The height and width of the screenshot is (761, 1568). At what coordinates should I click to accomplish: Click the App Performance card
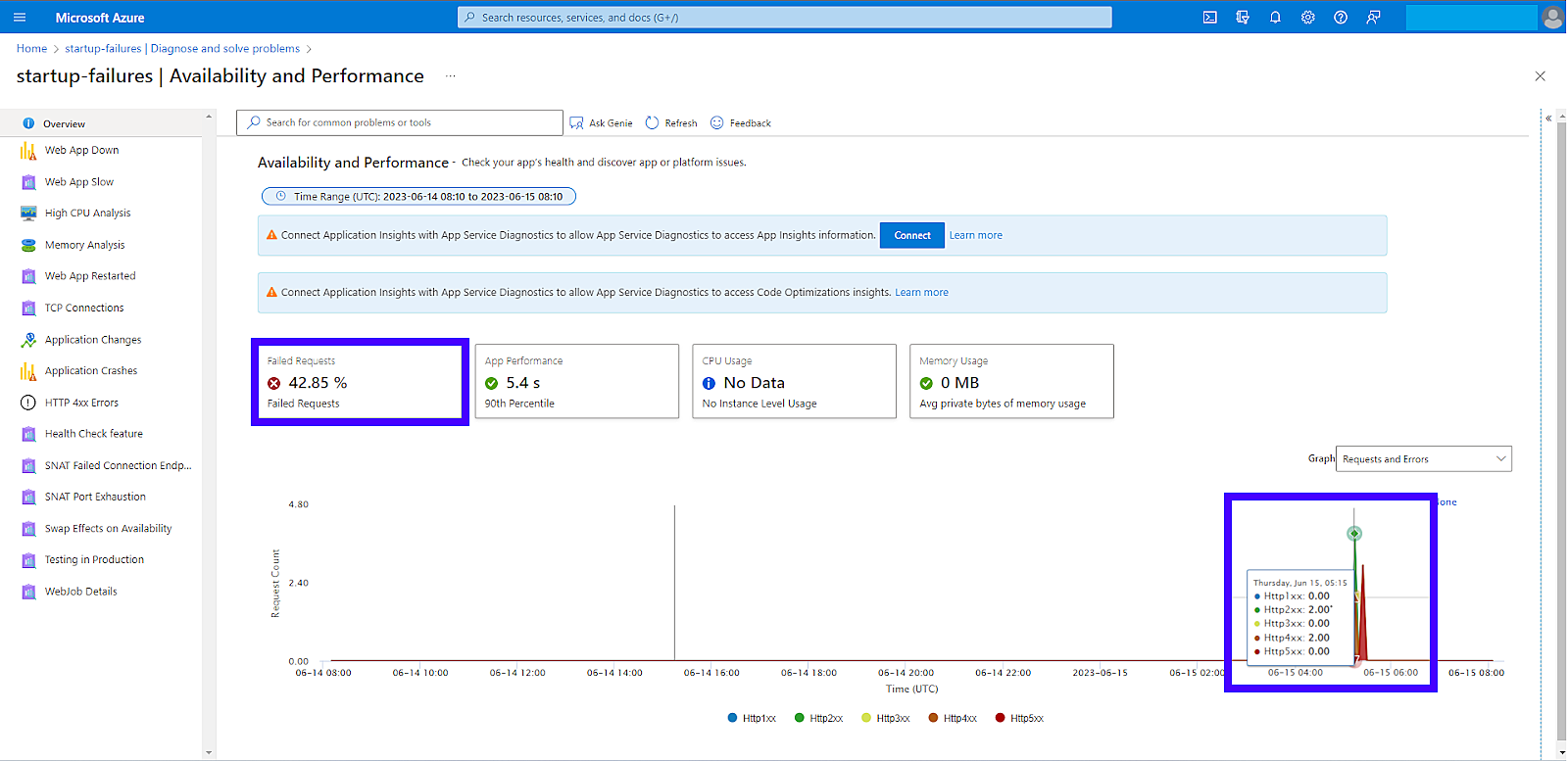click(x=577, y=382)
